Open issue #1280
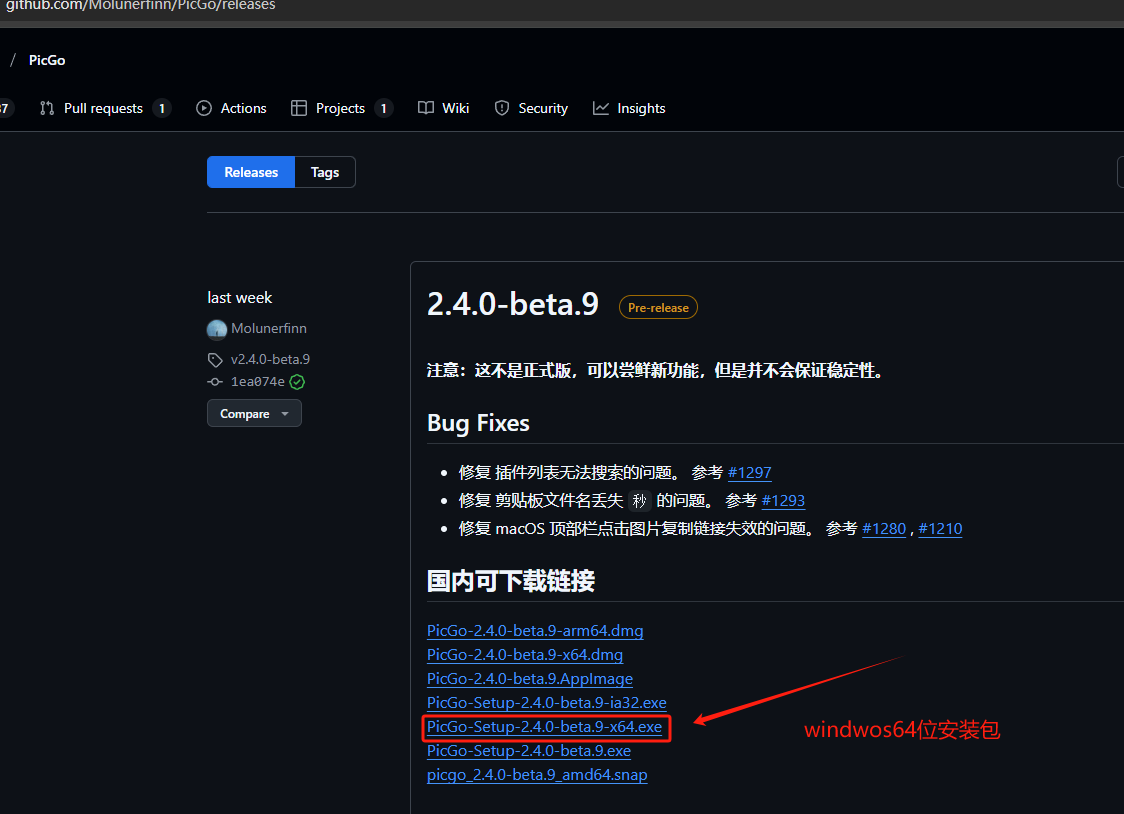The width and height of the screenshot is (1124, 814). pyautogui.click(x=884, y=529)
